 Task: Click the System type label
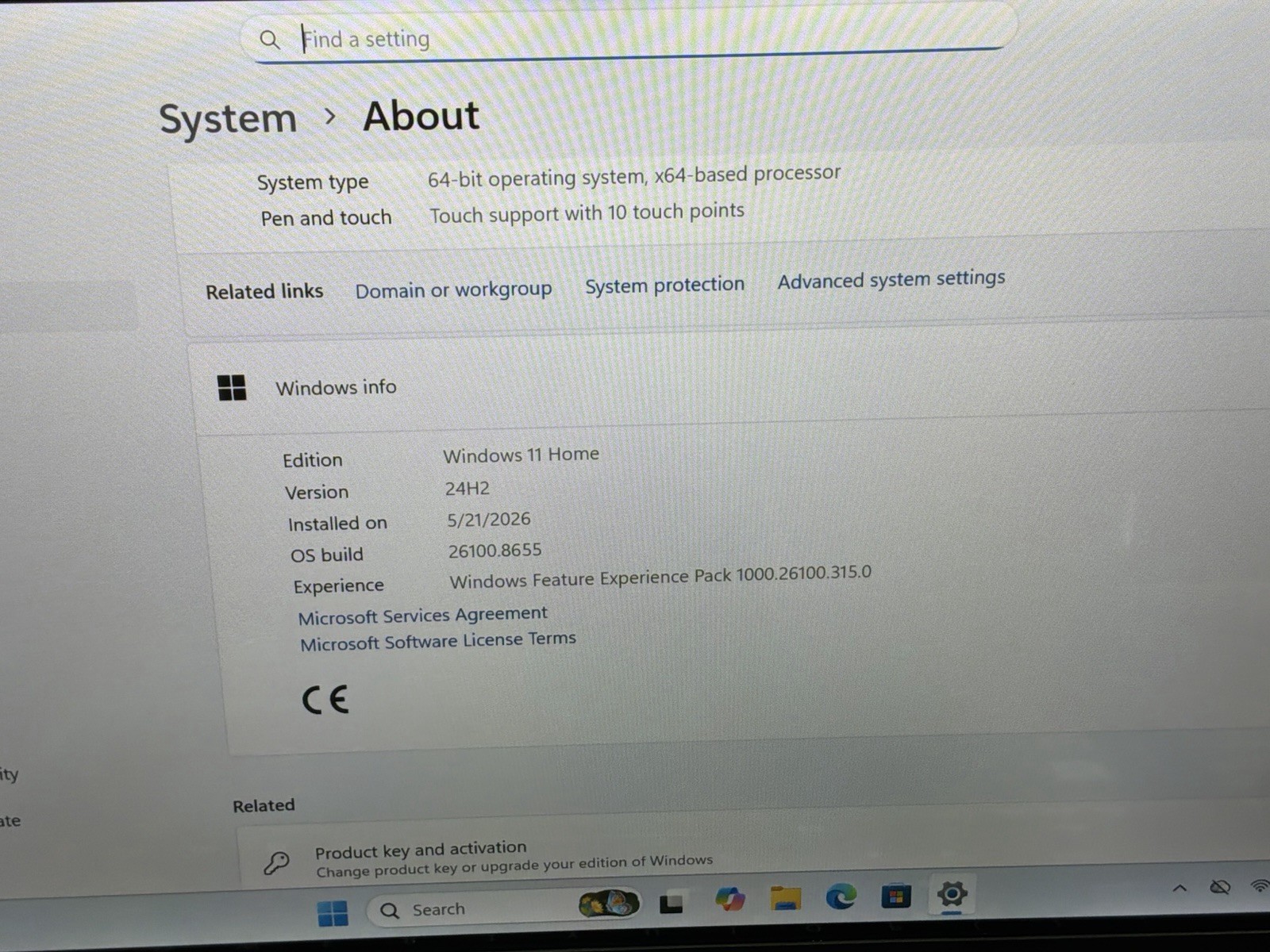tap(313, 182)
